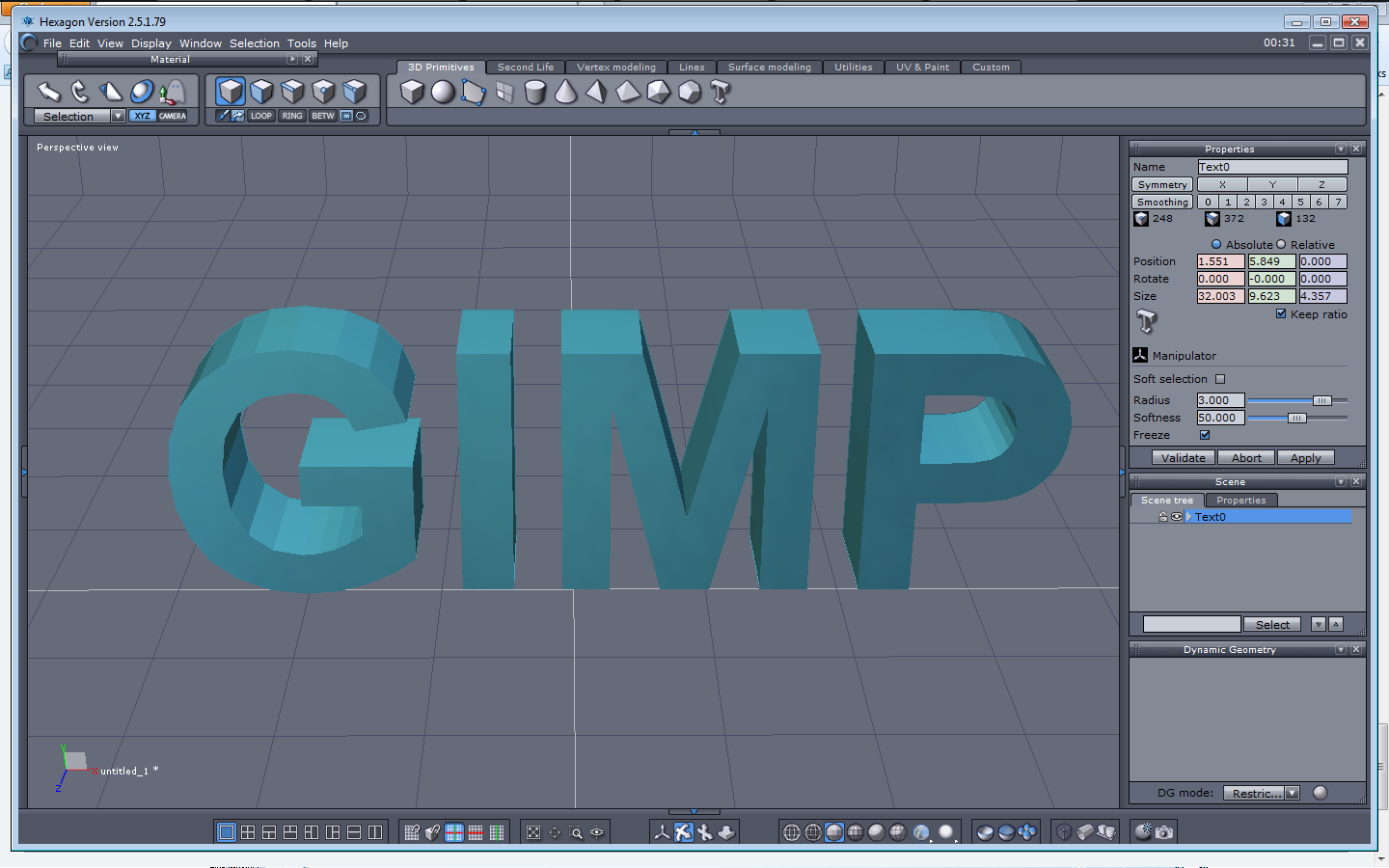Open the Tools menu
Viewport: 1389px width, 868px height.
pyautogui.click(x=302, y=43)
